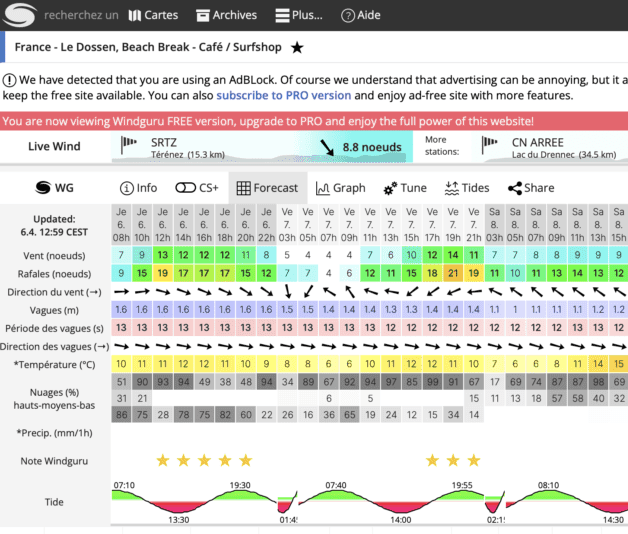
Task: Favorite the Le Dossen spot with star
Action: click(297, 47)
